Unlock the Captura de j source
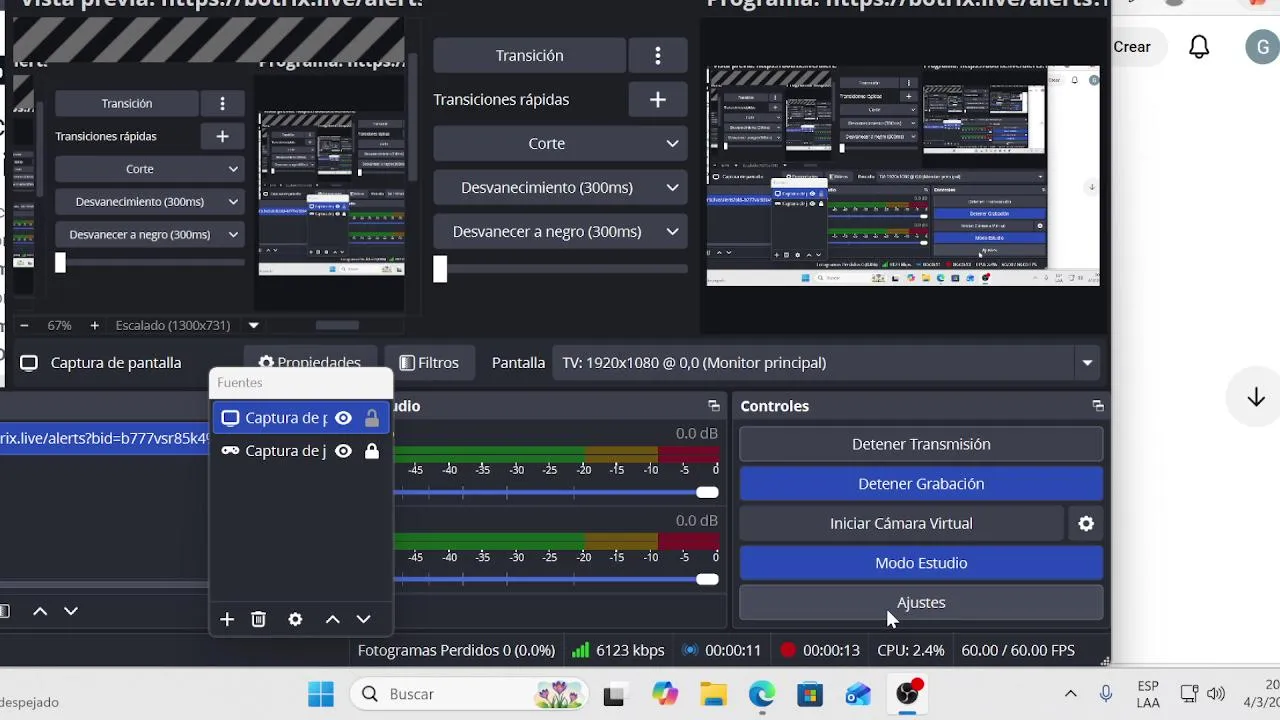The width and height of the screenshot is (1280, 720). click(372, 451)
